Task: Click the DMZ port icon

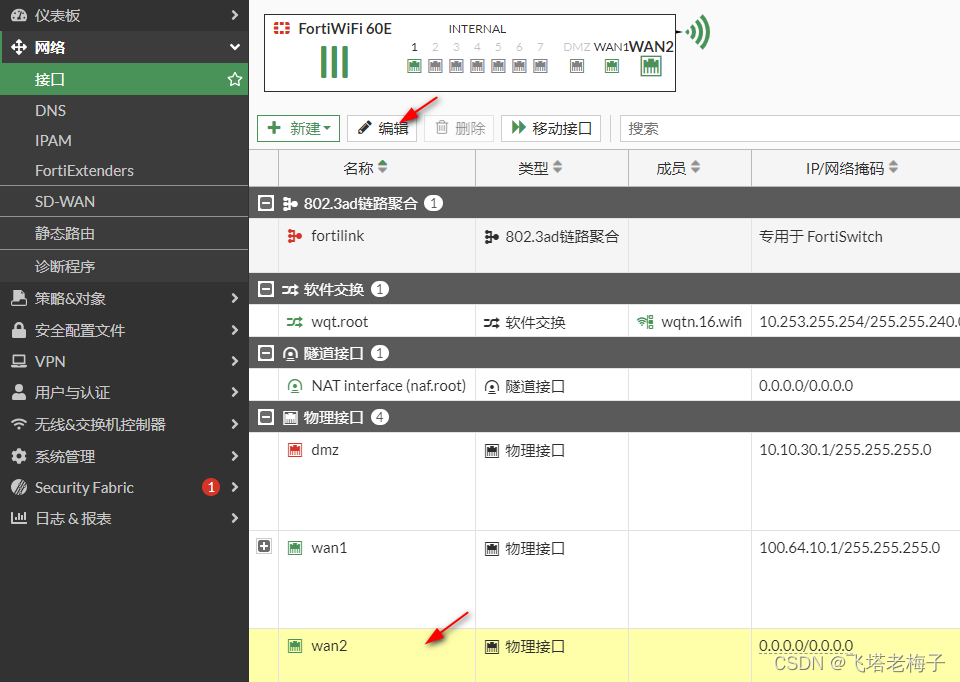Action: point(577,66)
